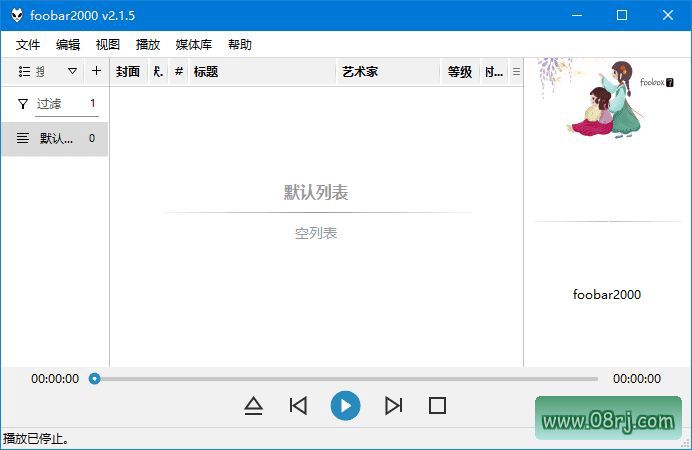Open the column header settings menu icon

pyautogui.click(x=516, y=72)
